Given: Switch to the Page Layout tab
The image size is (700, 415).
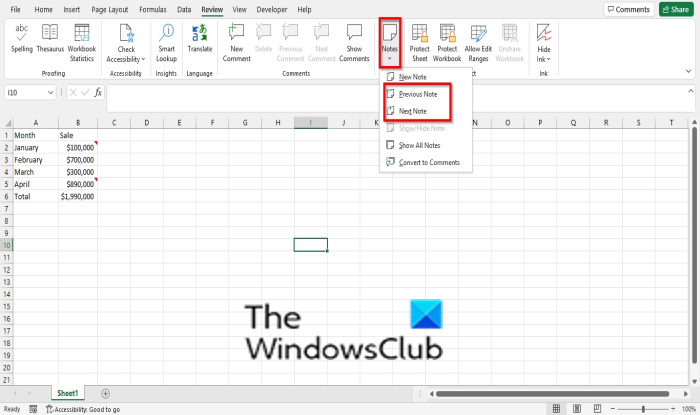Looking at the screenshot, I should (x=109, y=9).
